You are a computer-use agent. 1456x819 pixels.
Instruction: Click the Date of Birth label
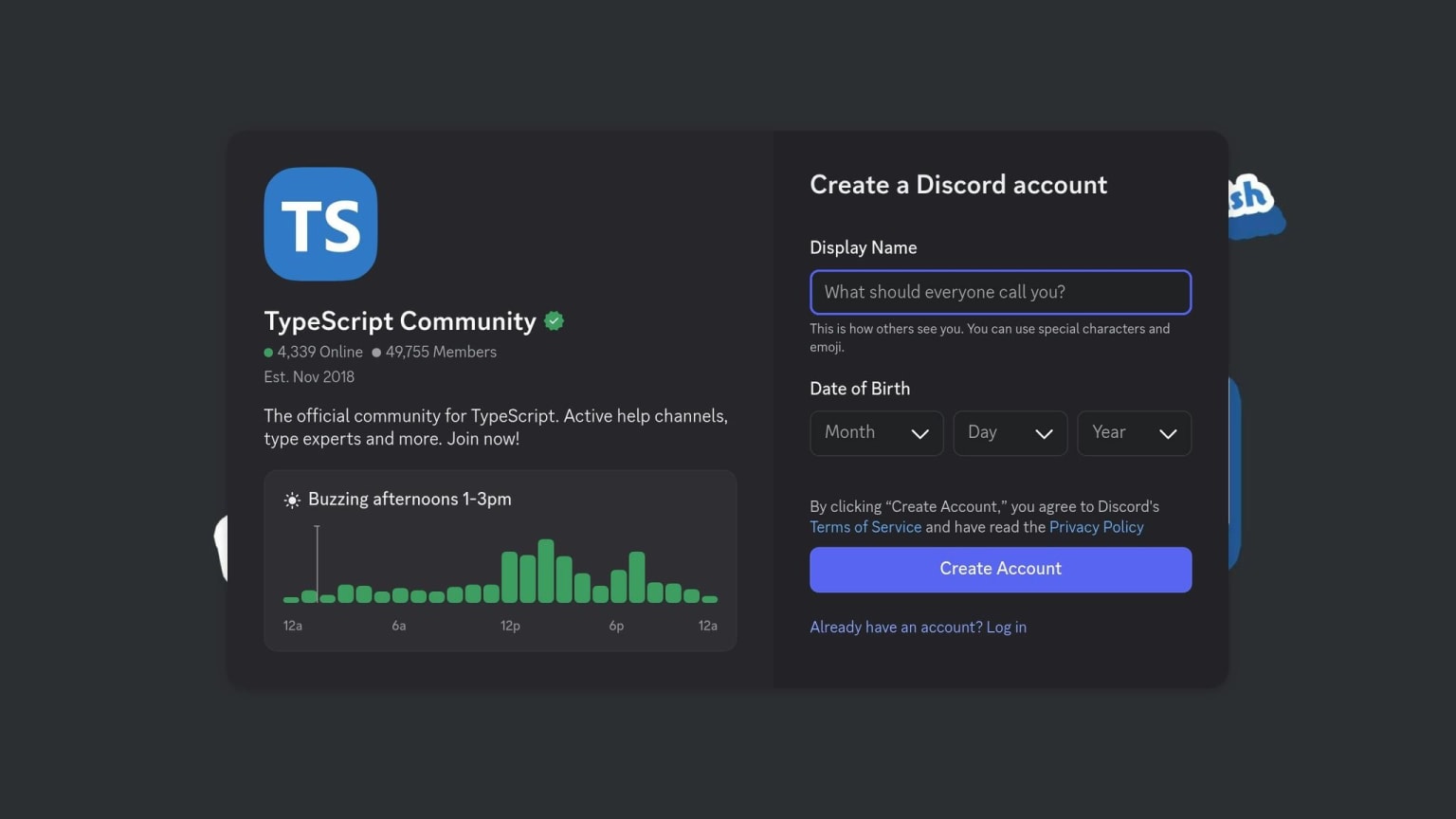tap(860, 389)
